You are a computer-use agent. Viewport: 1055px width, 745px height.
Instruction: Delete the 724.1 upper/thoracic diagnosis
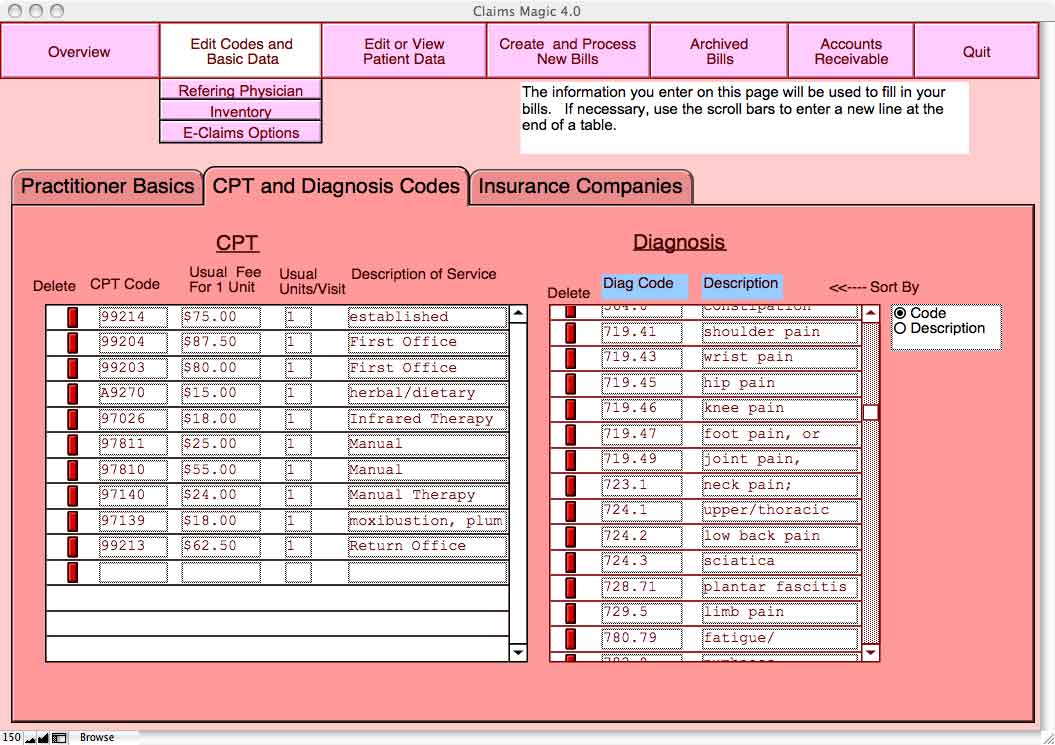[571, 511]
